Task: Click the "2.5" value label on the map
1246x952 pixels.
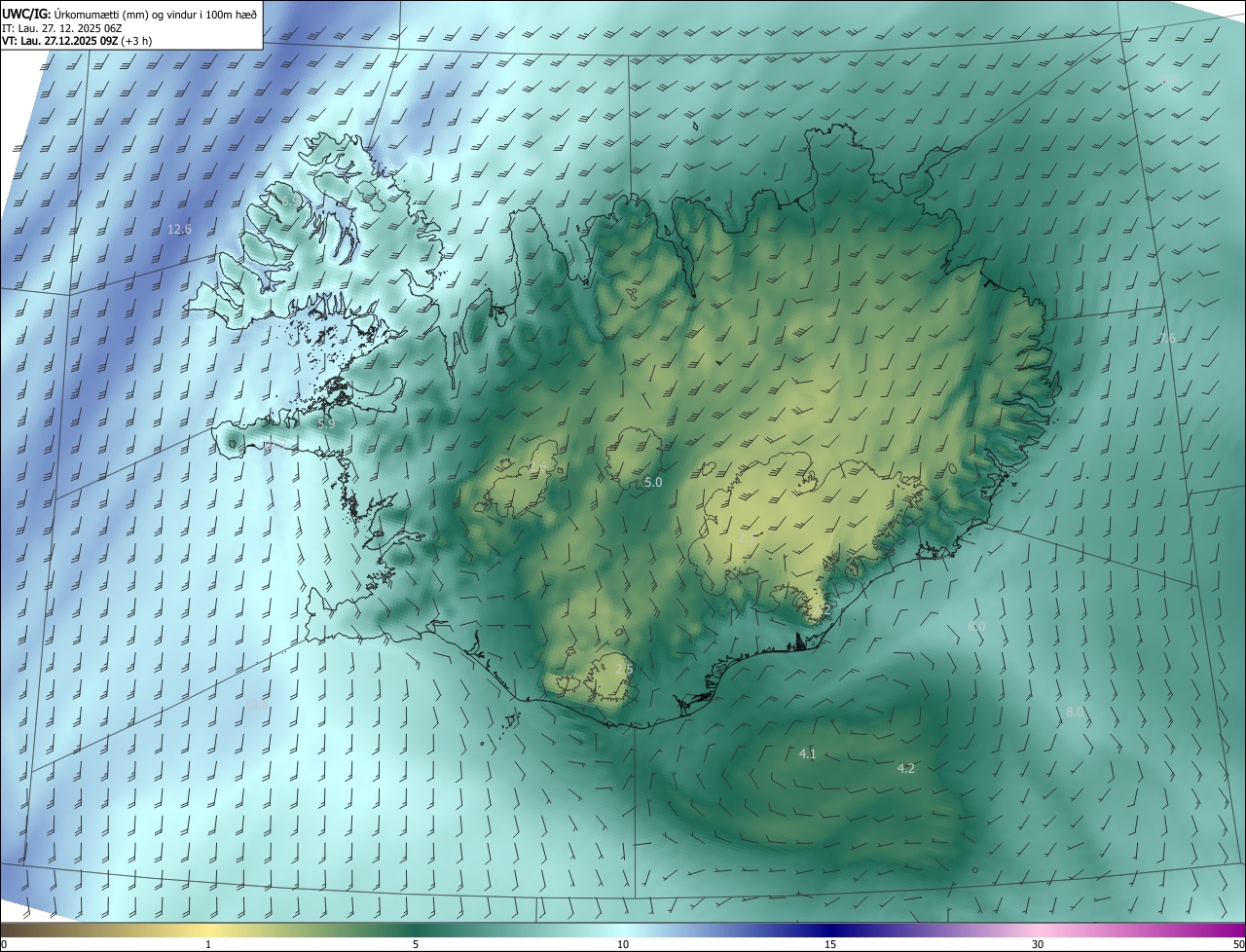Action: (624, 670)
